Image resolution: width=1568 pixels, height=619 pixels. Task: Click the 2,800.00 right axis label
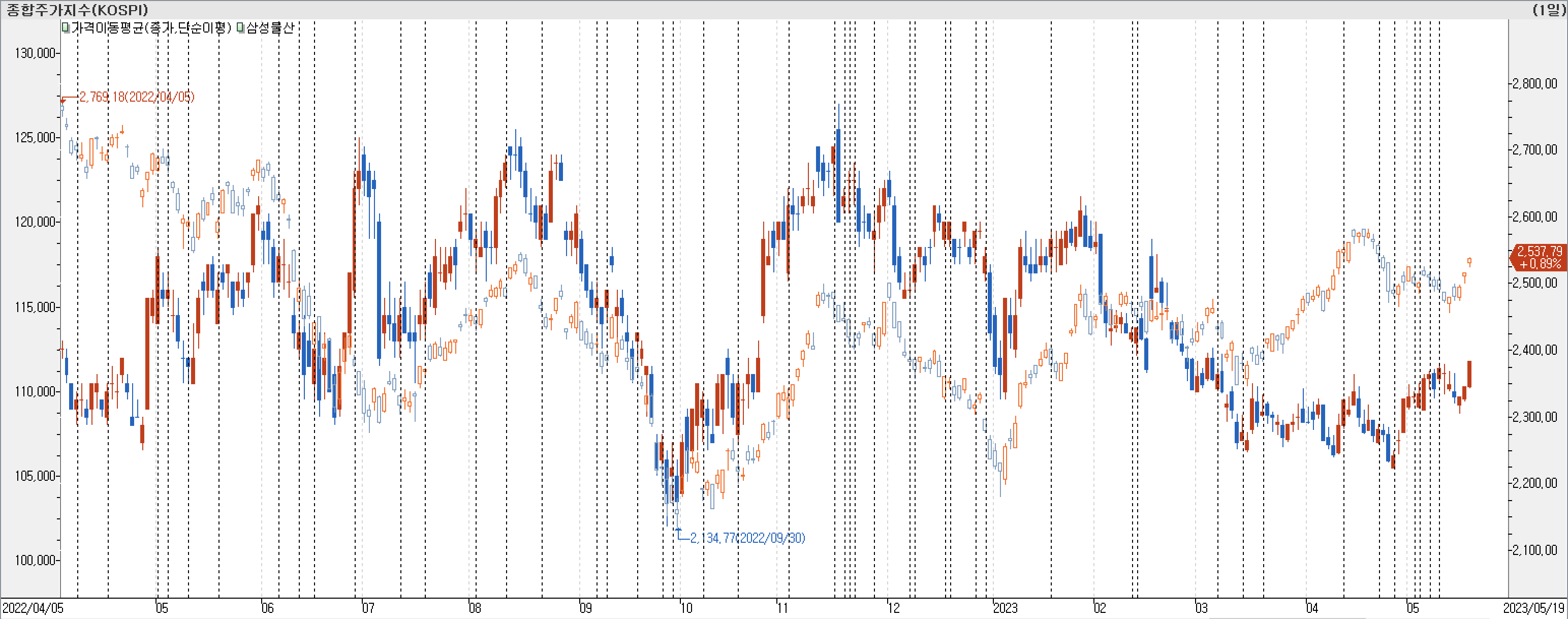click(1534, 83)
